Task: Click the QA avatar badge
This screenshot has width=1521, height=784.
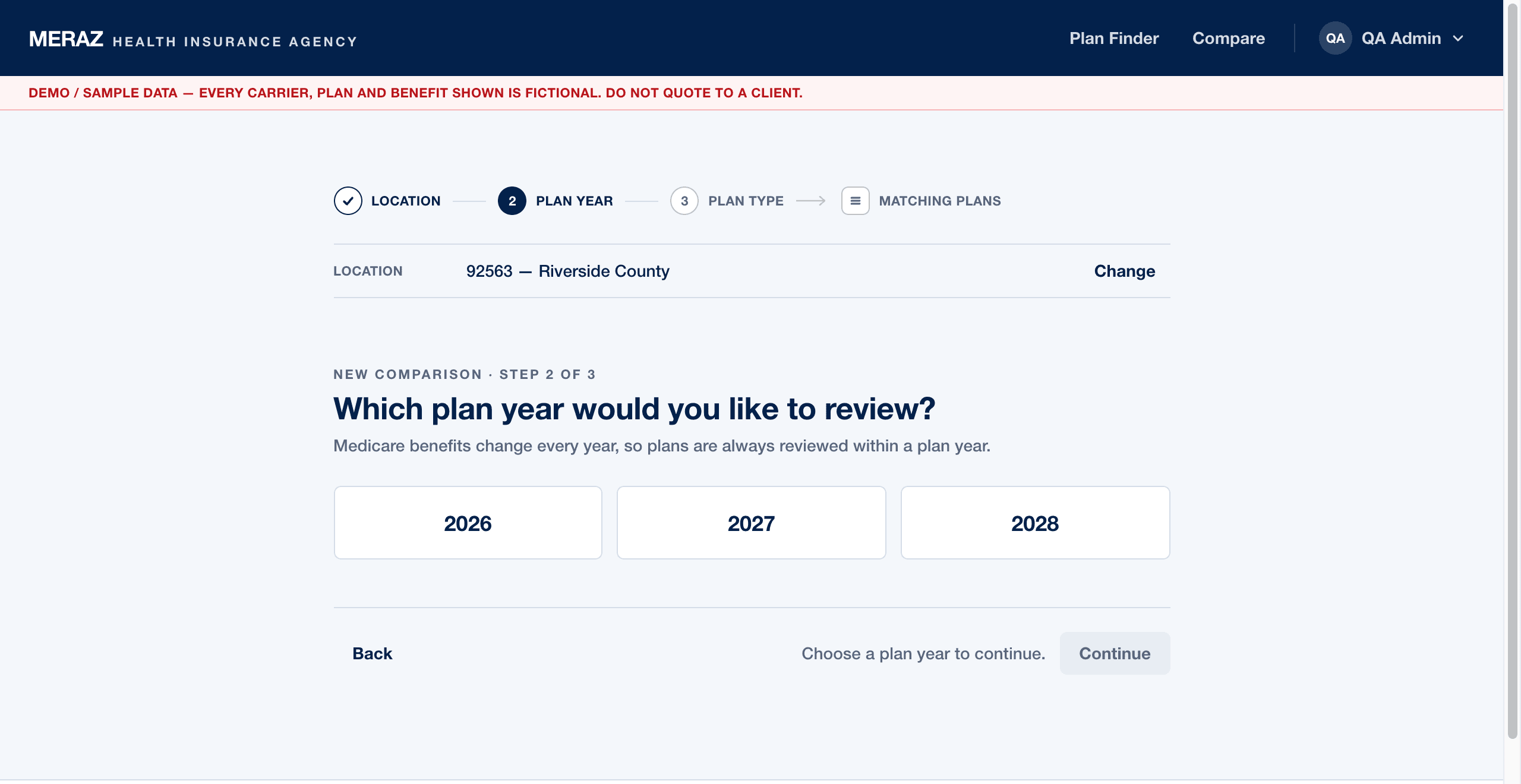Action: [1335, 38]
